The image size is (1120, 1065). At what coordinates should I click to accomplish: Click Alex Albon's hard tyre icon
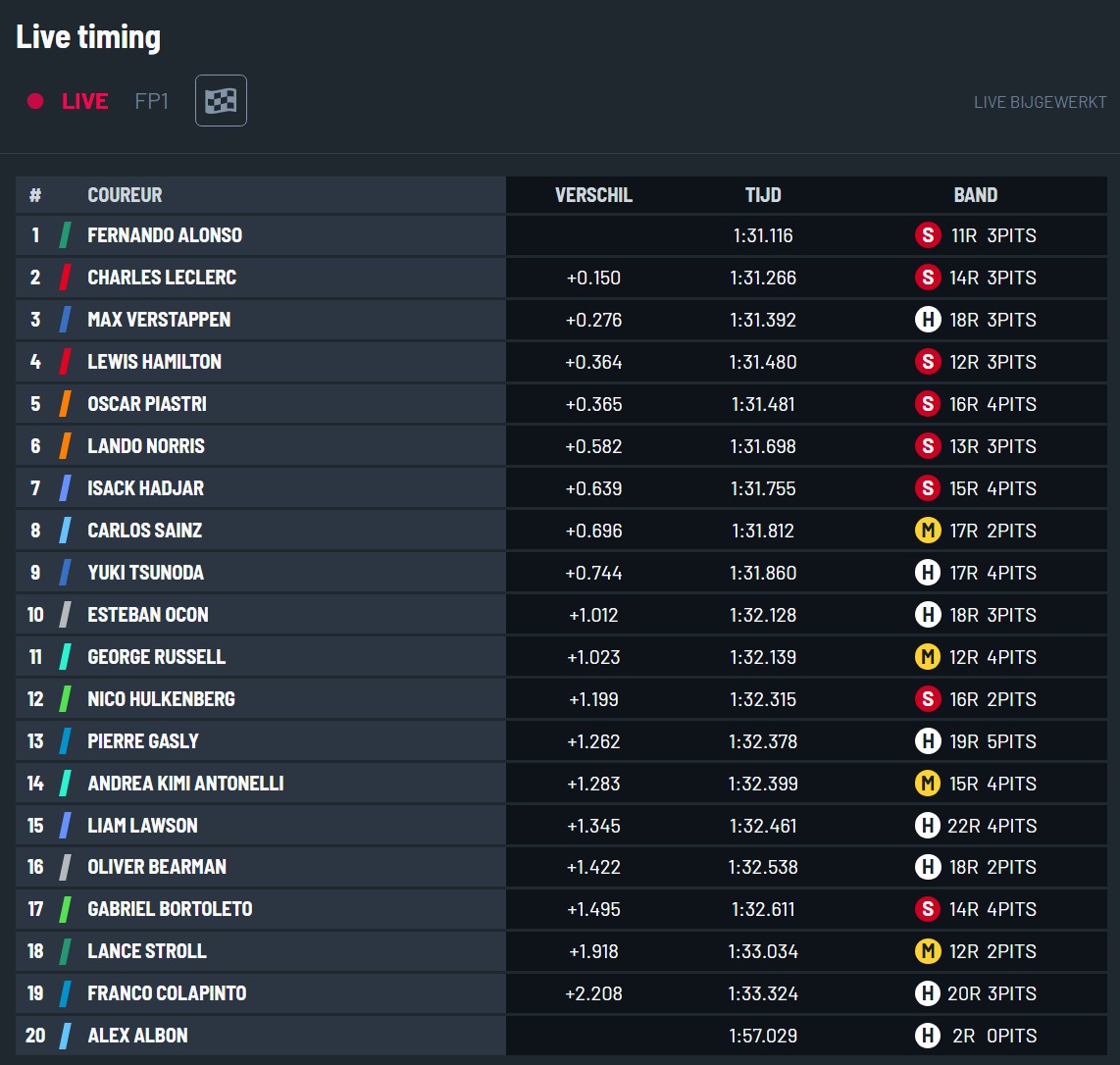pos(927,1035)
